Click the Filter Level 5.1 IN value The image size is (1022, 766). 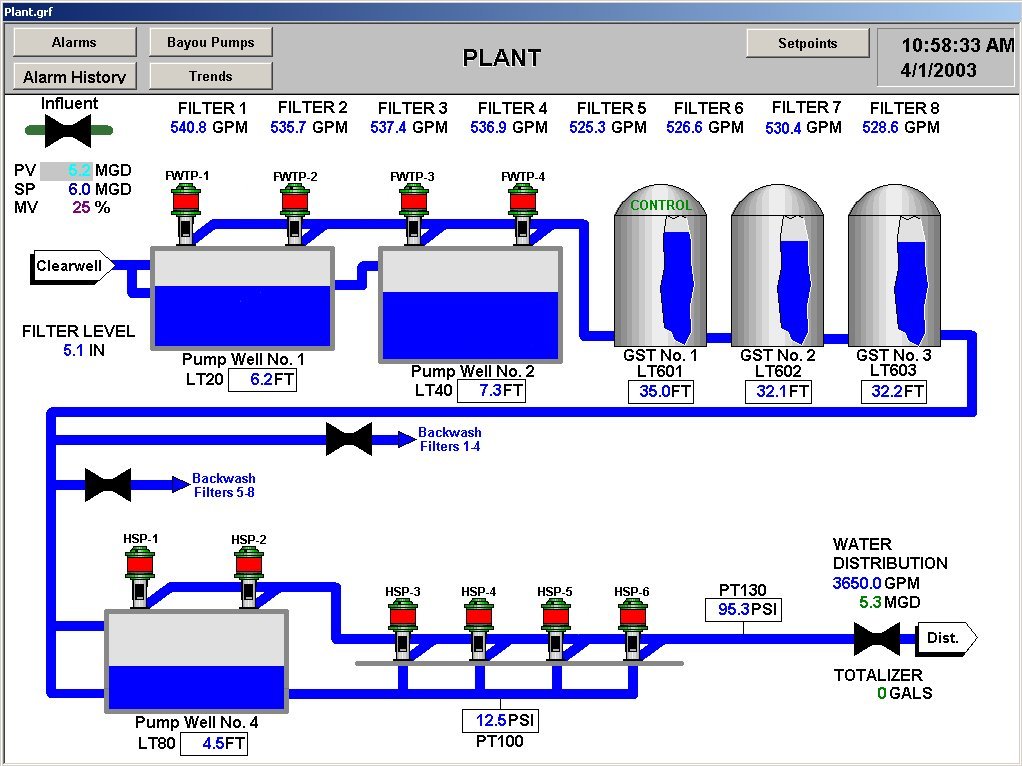click(x=83, y=351)
